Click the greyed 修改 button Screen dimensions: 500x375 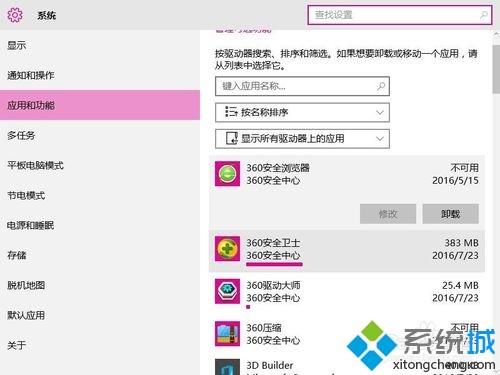pos(388,214)
